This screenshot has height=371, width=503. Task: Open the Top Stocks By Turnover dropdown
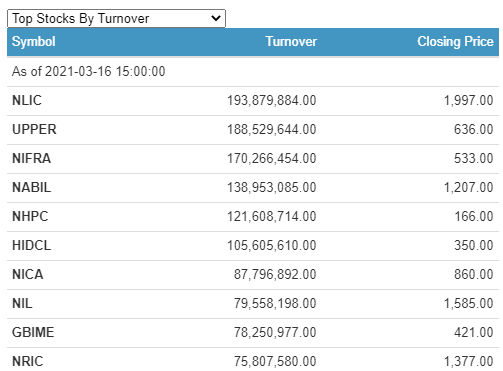[x=116, y=18]
